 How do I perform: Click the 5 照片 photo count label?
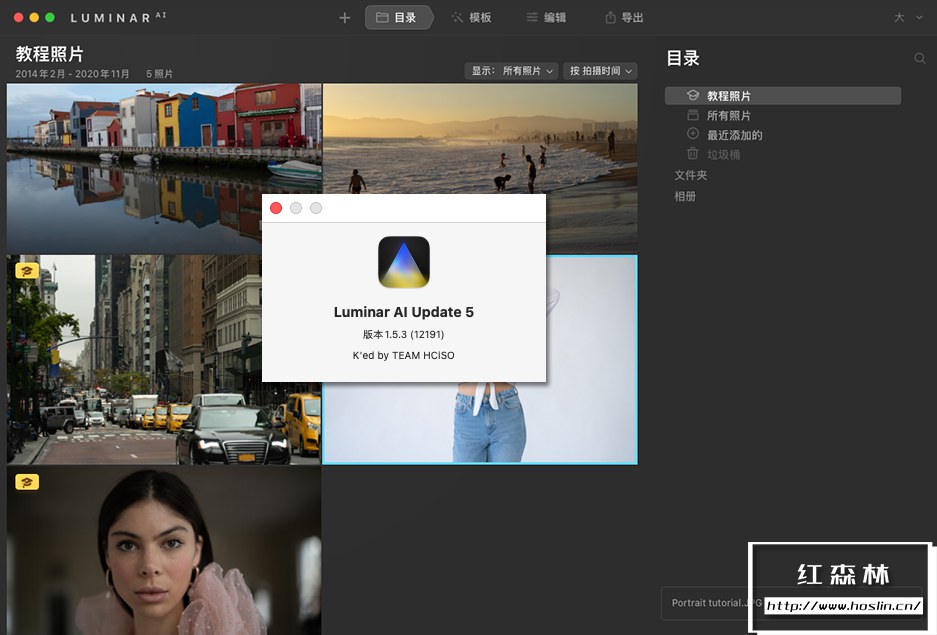click(x=160, y=74)
